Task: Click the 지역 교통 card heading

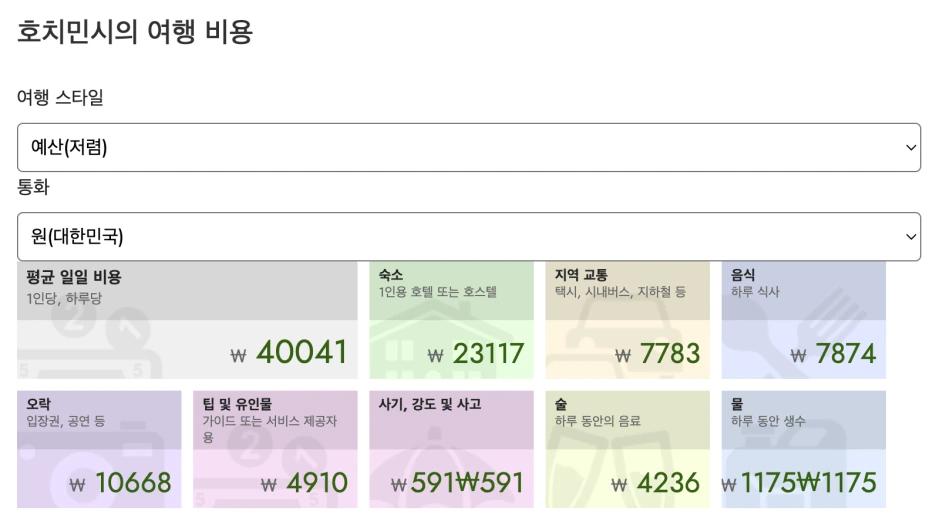Action: coord(581,275)
